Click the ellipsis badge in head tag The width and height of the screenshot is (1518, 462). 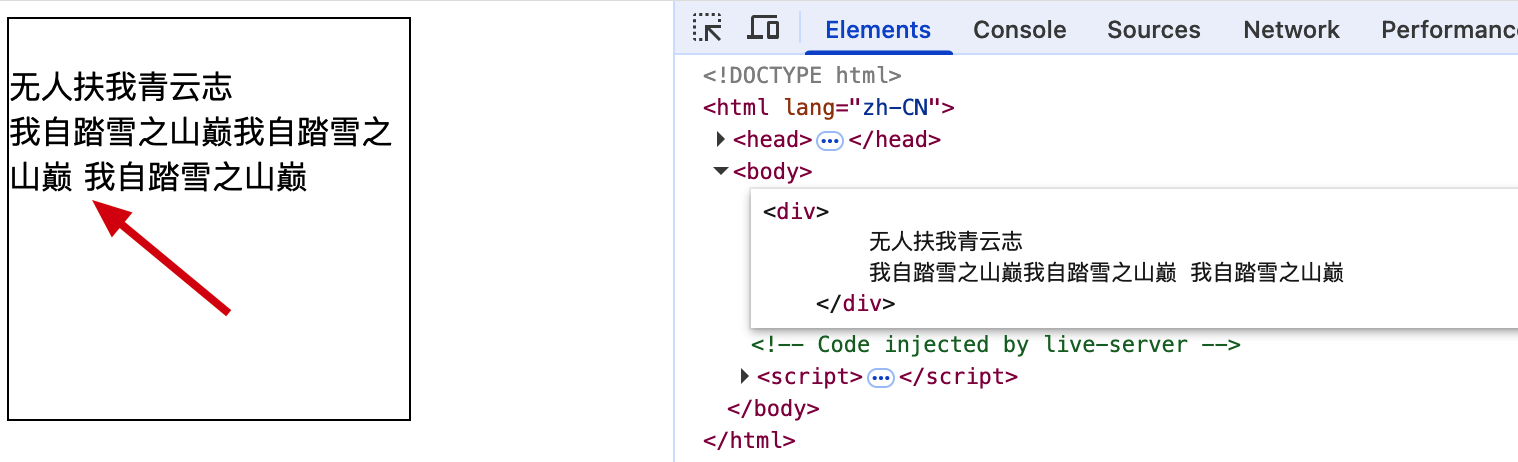pyautogui.click(x=830, y=140)
